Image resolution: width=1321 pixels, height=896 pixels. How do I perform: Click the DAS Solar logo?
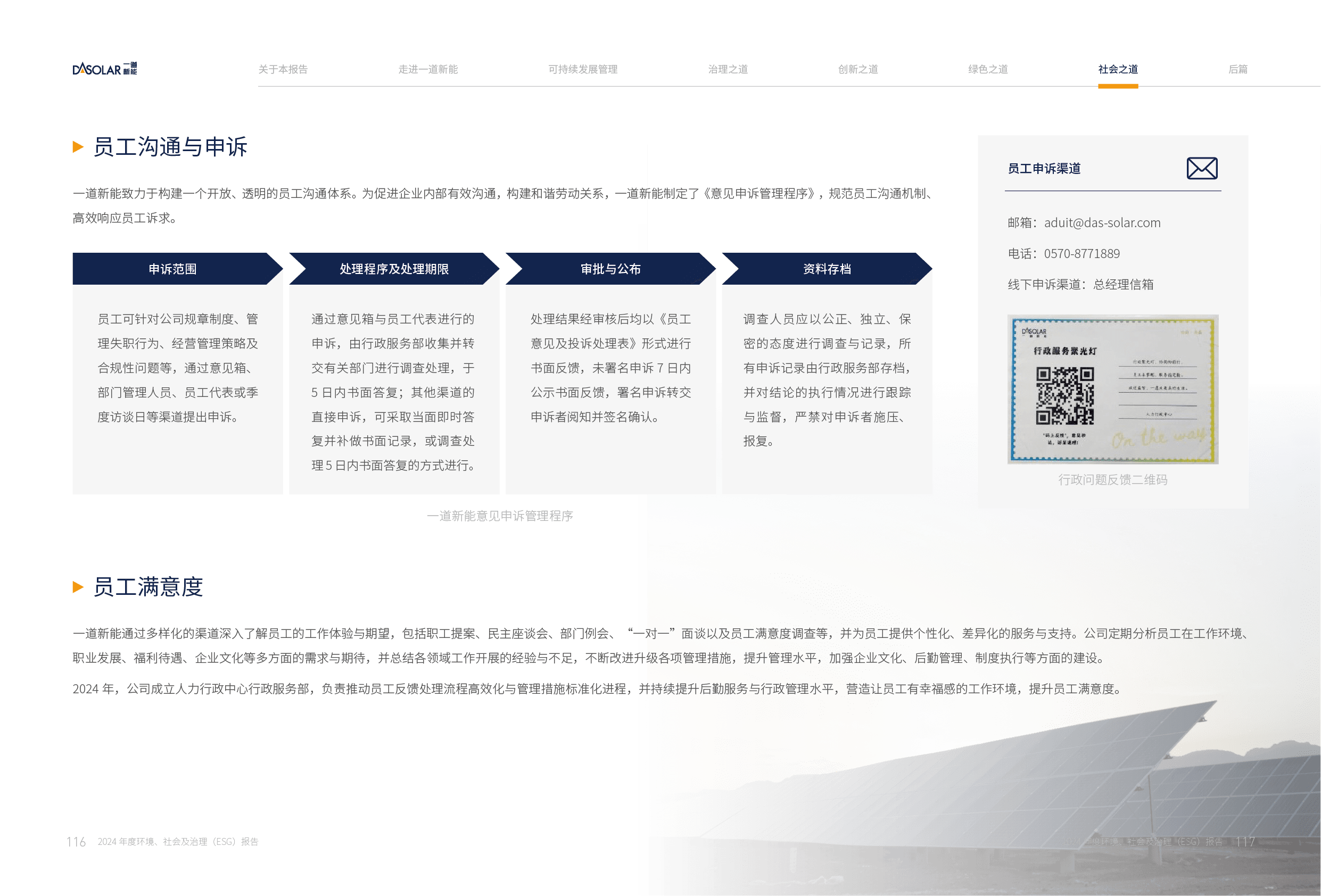tap(105, 69)
